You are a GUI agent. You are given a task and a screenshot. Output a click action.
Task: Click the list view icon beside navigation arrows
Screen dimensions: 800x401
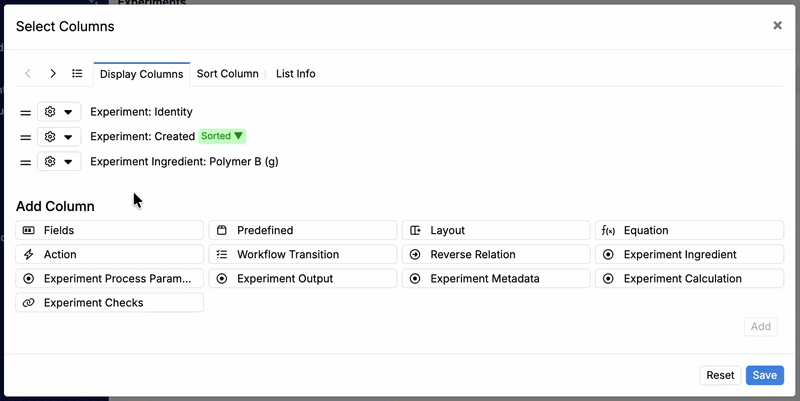click(77, 73)
